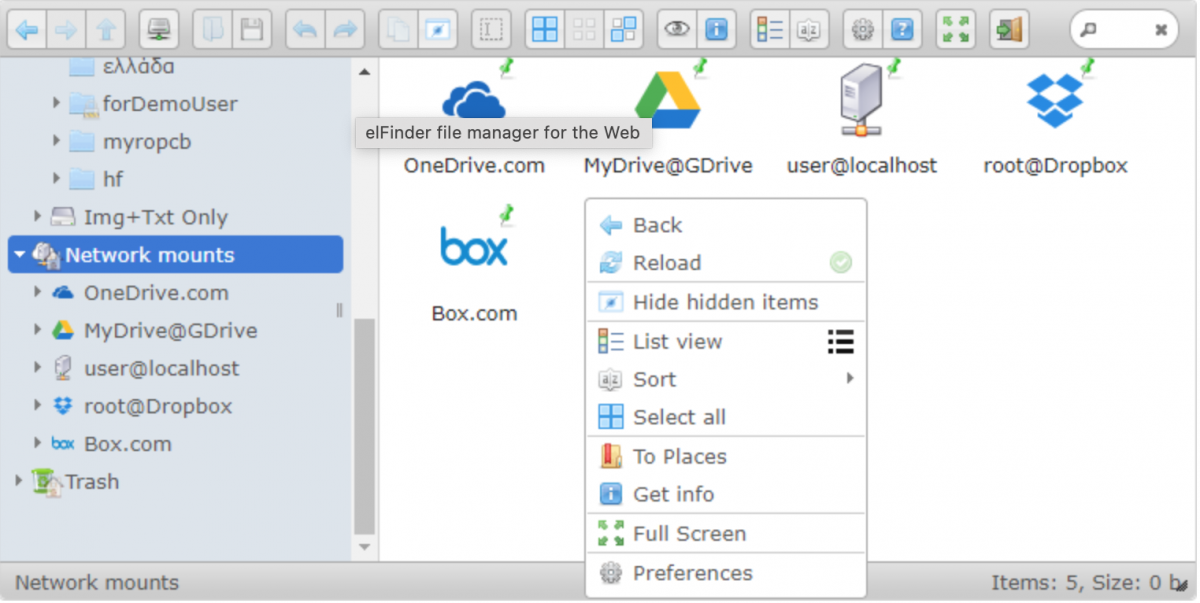Toggle Hide hidden items in context menu
Screen dimensions: 1200x603
point(725,302)
